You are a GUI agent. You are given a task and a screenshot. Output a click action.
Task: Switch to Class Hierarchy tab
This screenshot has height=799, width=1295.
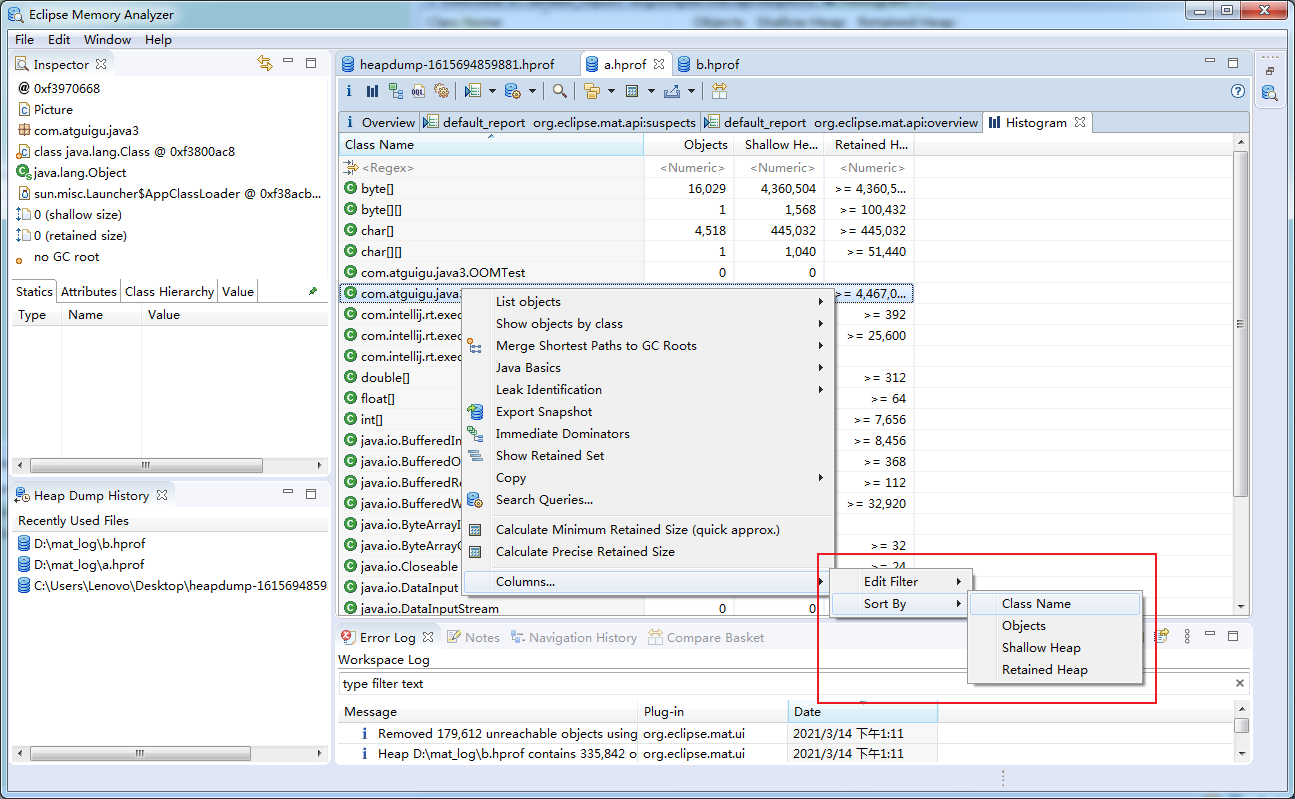click(169, 291)
